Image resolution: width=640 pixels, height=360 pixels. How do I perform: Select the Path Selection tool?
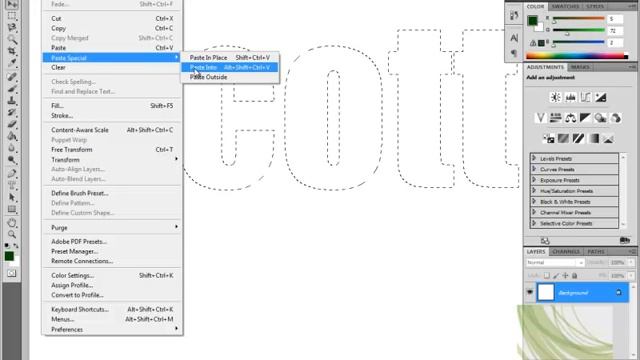[12, 197]
